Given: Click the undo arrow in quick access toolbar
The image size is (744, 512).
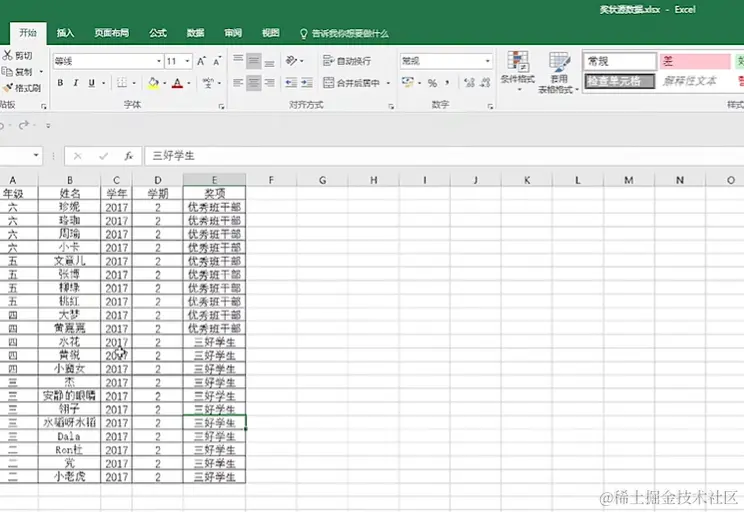Looking at the screenshot, I should pyautogui.click(x=3, y=126).
